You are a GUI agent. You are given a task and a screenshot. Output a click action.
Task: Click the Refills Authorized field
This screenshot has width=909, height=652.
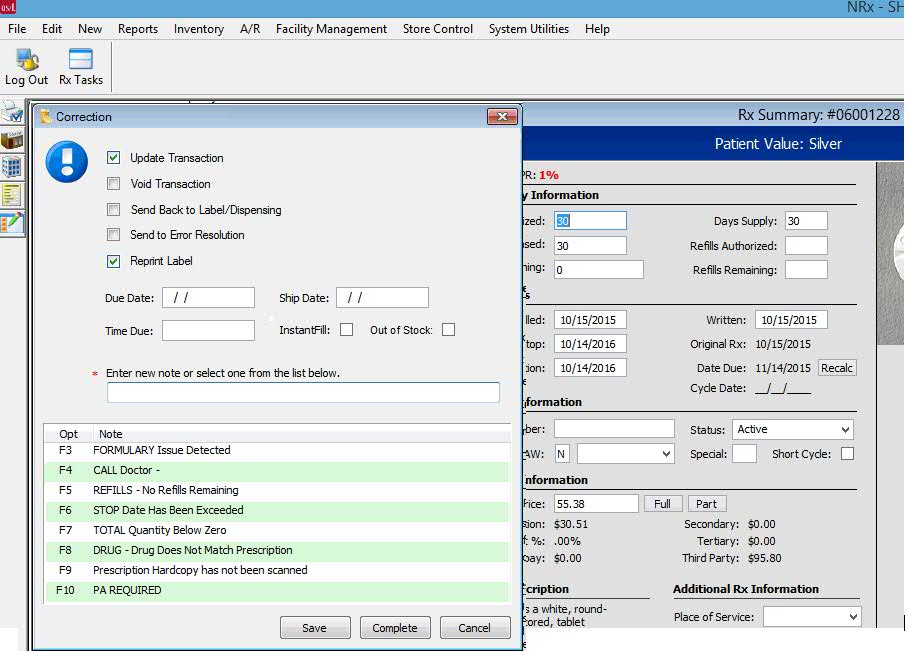click(806, 246)
